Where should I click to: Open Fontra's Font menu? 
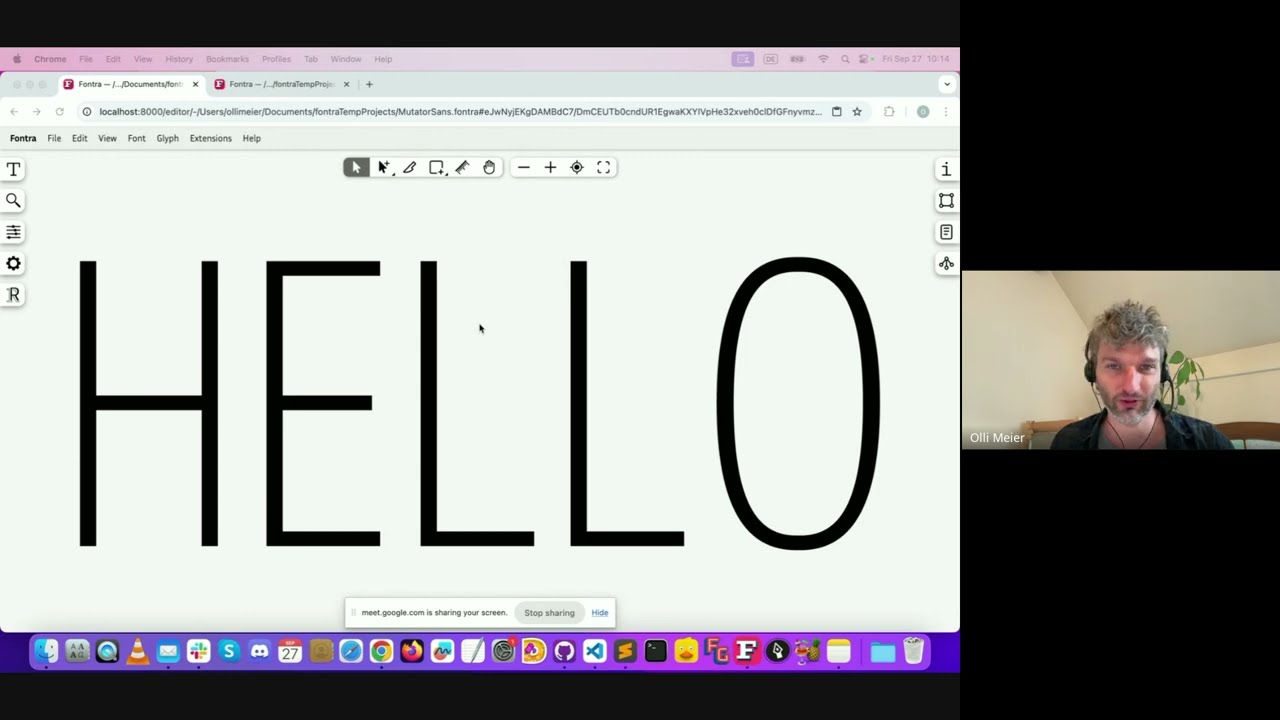coord(136,138)
